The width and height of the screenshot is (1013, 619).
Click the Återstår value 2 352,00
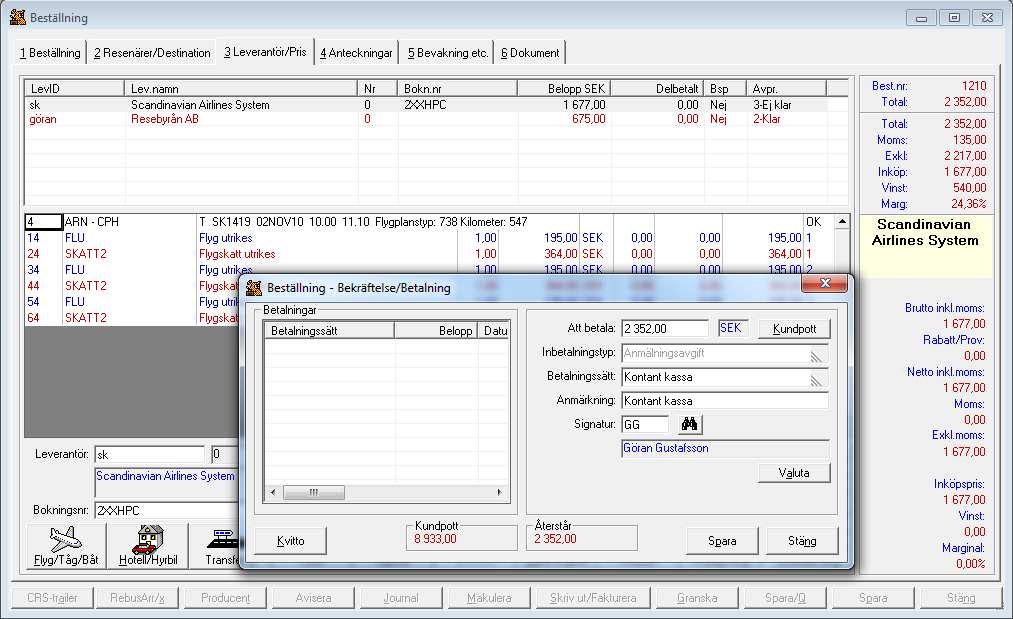pyautogui.click(x=556, y=539)
